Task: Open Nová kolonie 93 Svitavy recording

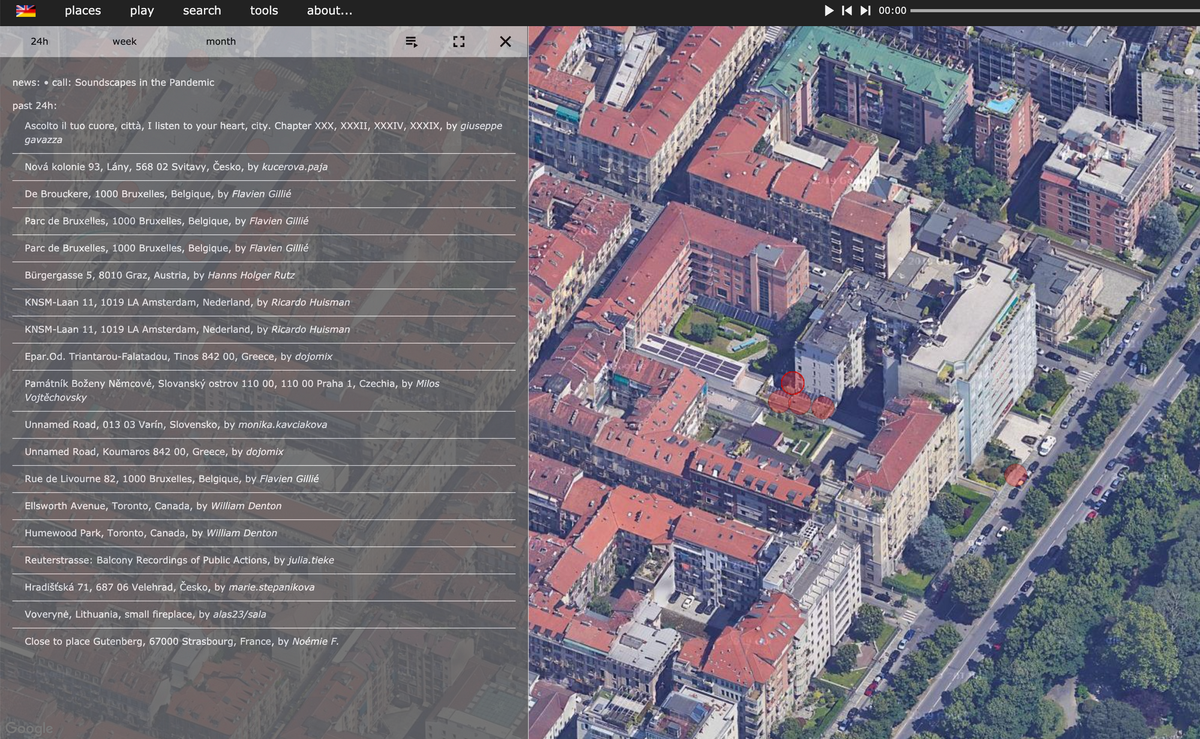Action: (x=264, y=167)
